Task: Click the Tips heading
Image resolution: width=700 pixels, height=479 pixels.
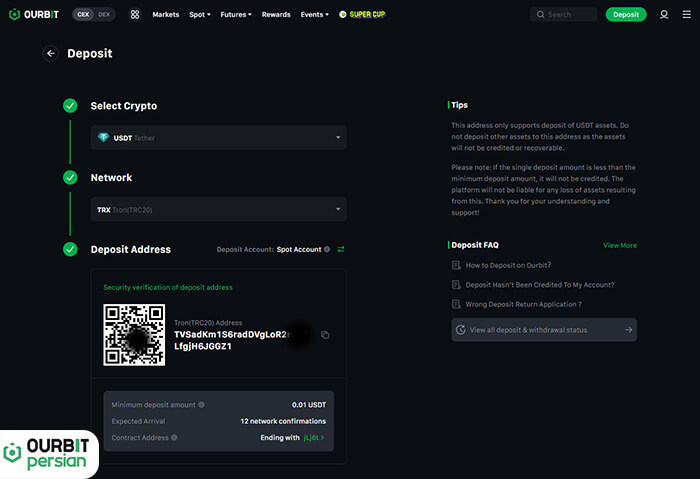Action: [x=459, y=105]
